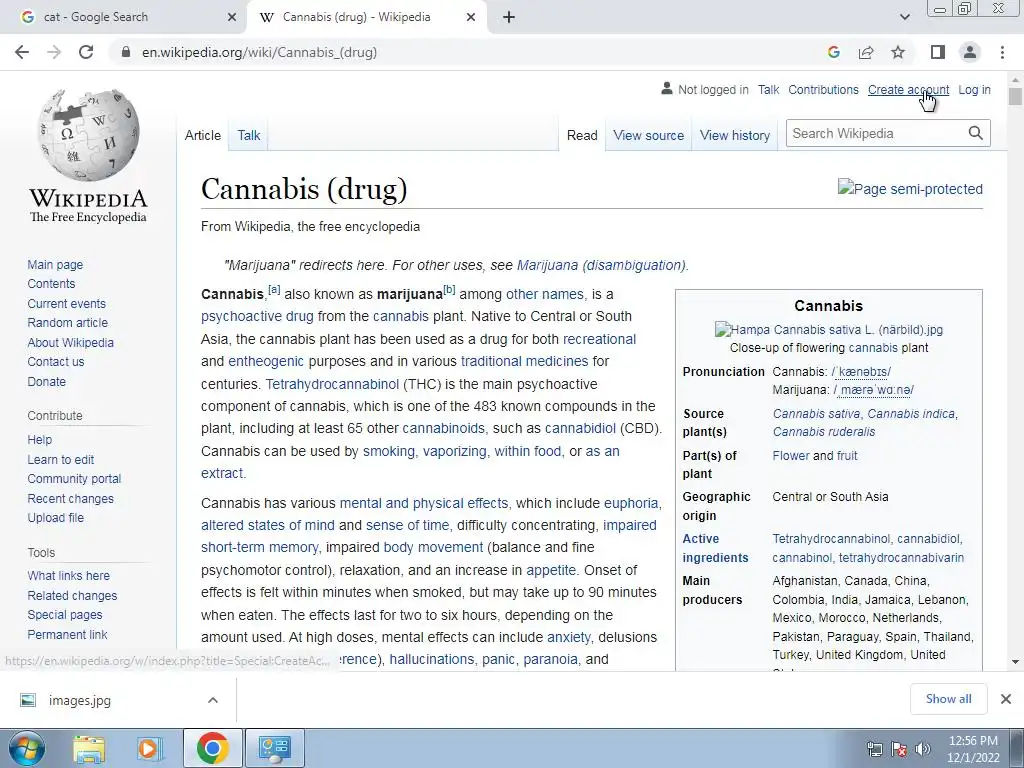
Task: Open the Marijuana (disambiguation) link
Action: point(601,265)
